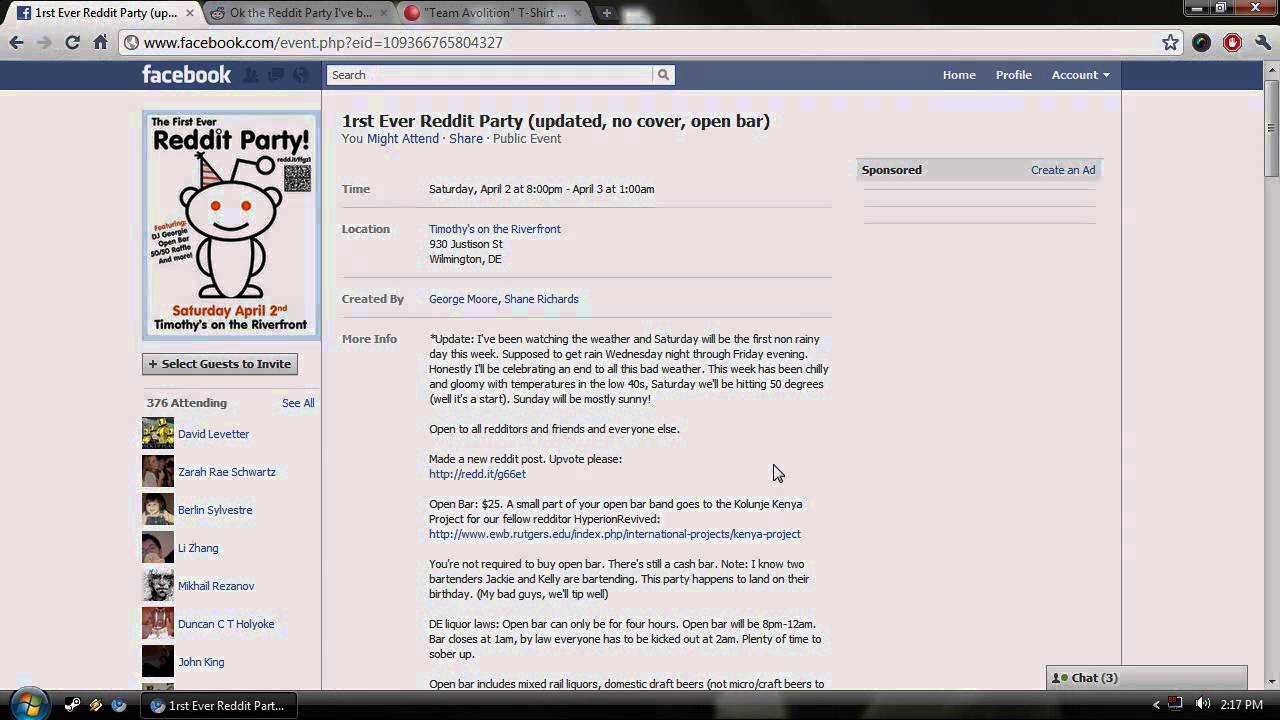Click the browser forward arrow
The height and width of the screenshot is (720, 1280).
[44, 42]
